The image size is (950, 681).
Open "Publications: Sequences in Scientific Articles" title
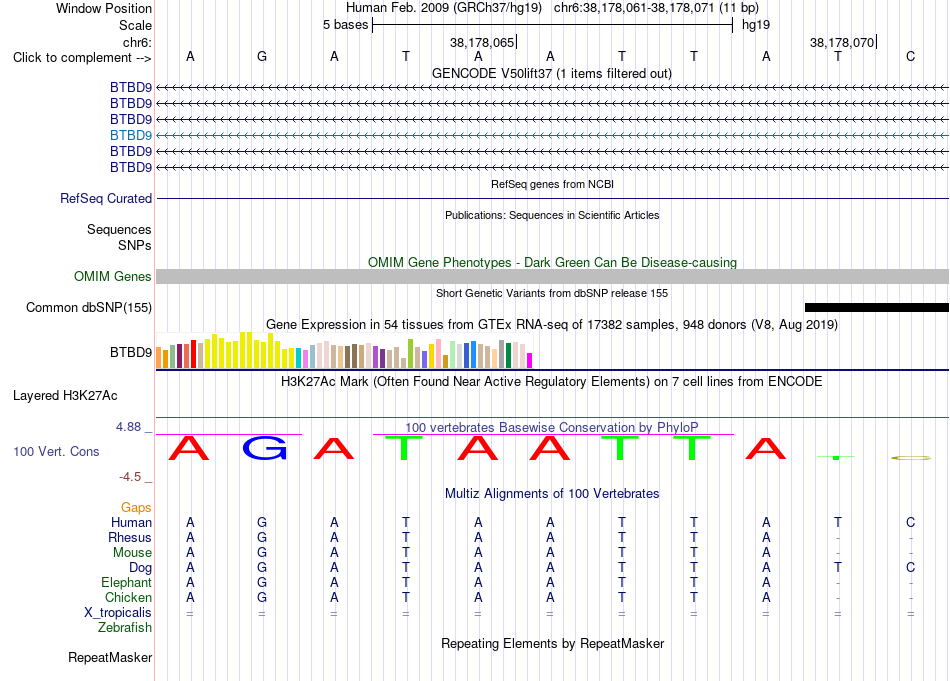point(552,215)
